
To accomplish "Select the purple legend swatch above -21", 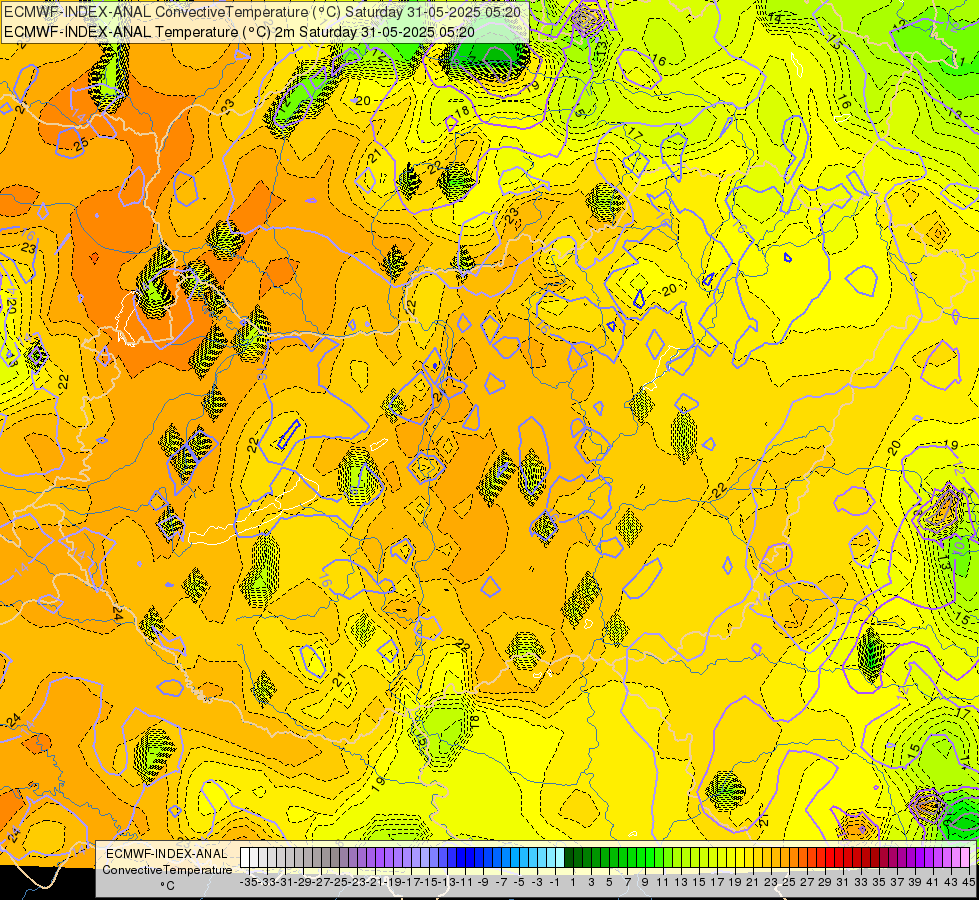I will tap(371, 857).
